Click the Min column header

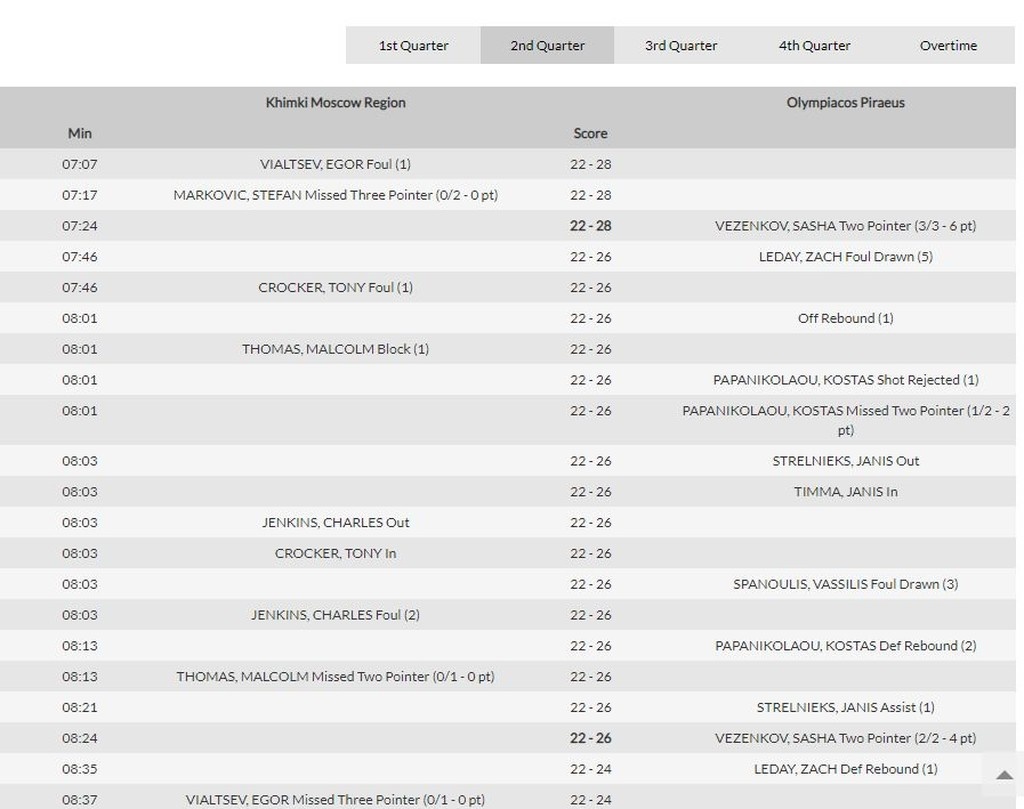pyautogui.click(x=80, y=133)
